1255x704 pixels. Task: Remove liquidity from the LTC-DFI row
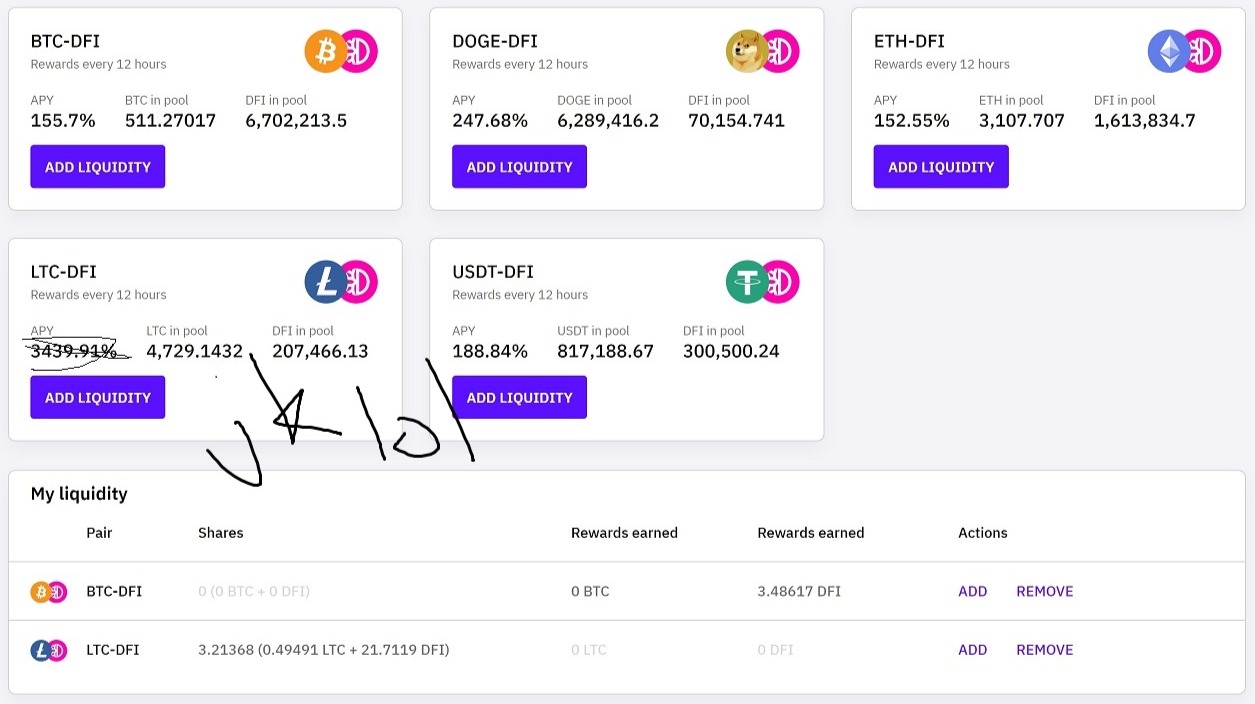pyautogui.click(x=1044, y=650)
